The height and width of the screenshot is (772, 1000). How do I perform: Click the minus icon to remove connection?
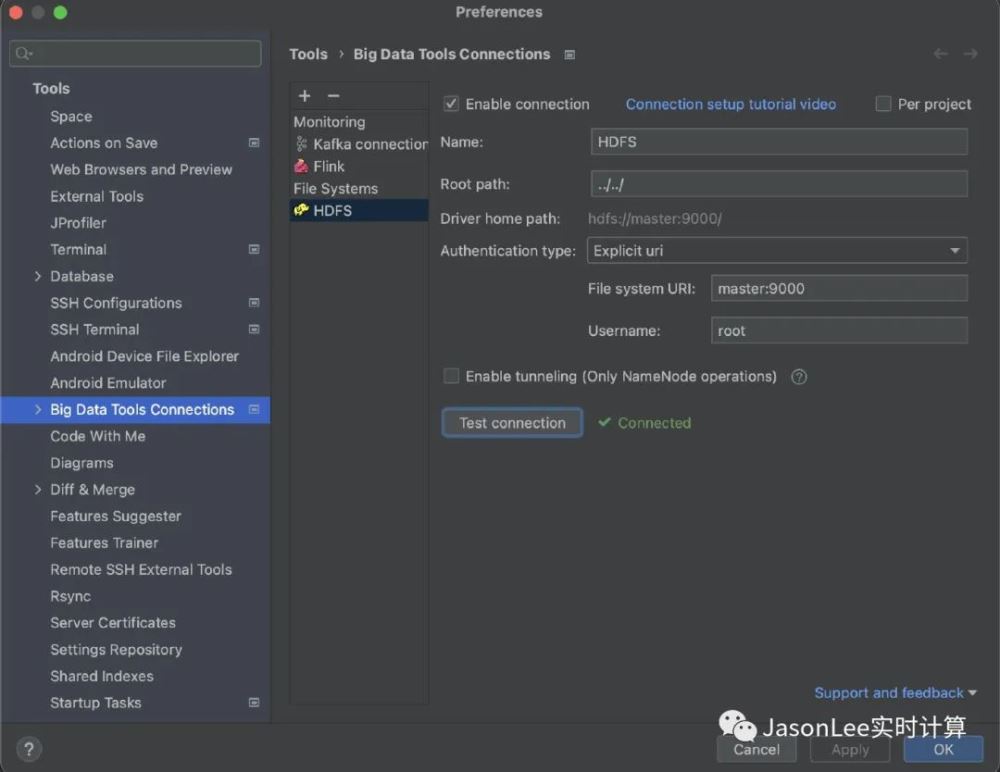coord(333,96)
